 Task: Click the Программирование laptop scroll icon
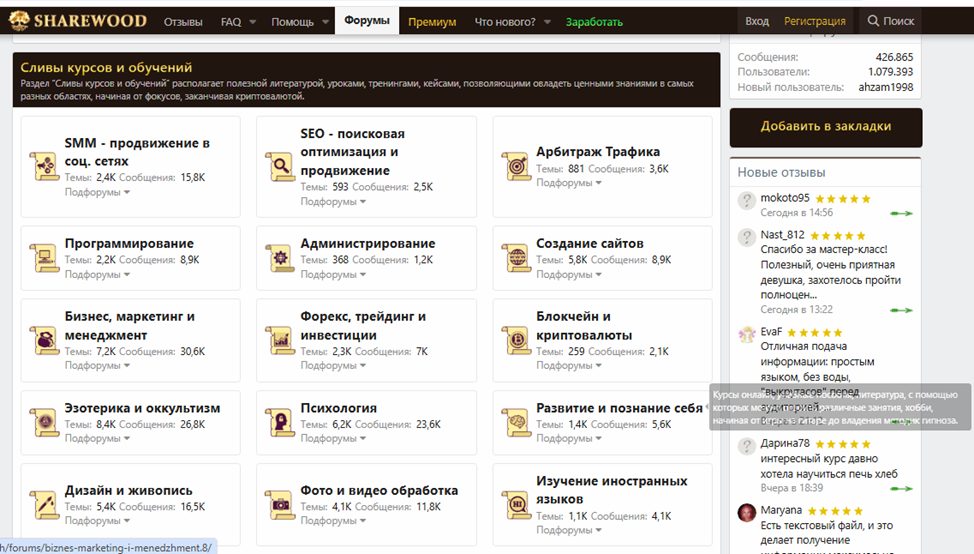(x=44, y=258)
